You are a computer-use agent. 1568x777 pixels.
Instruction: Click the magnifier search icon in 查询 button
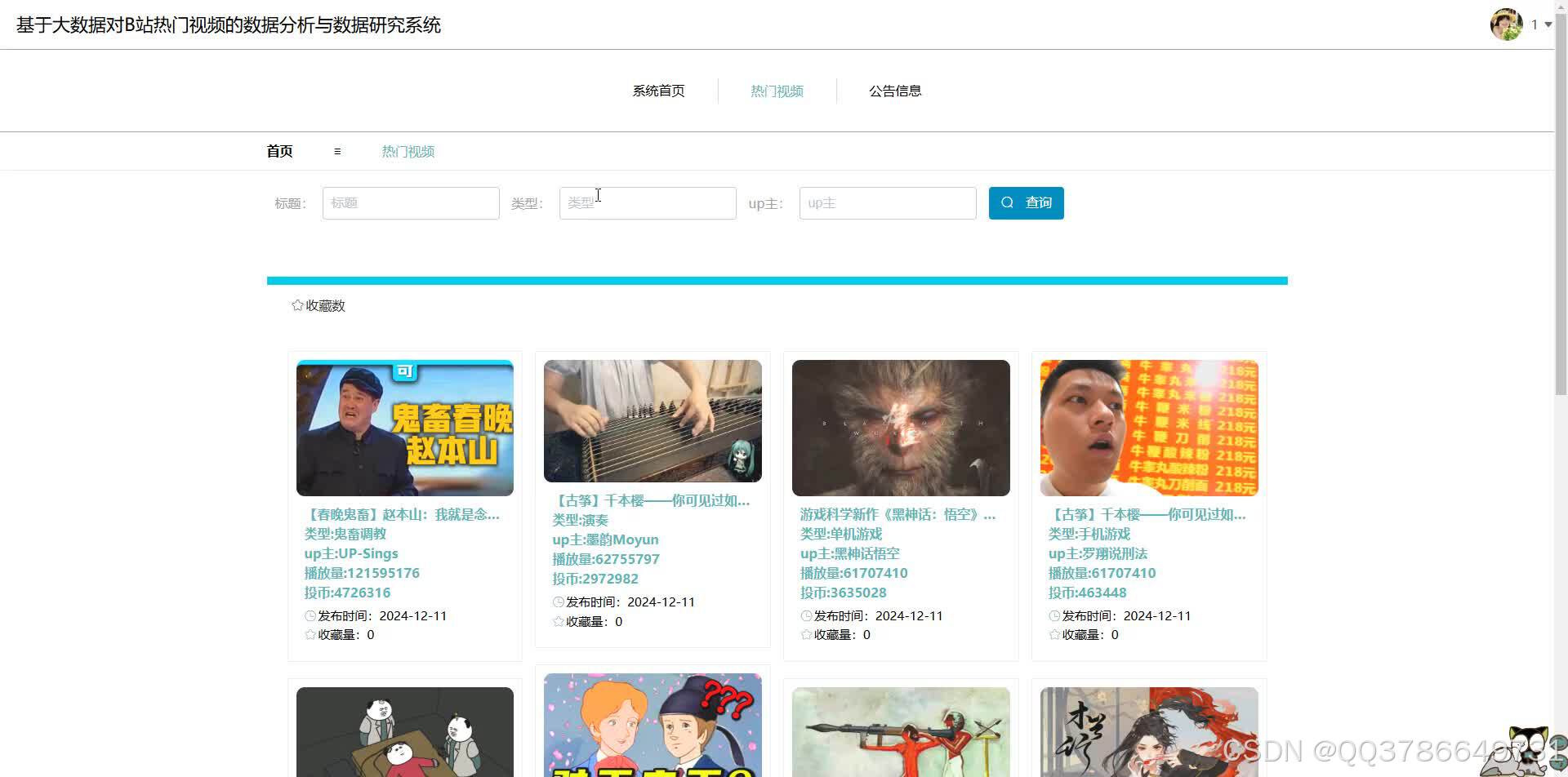pos(1008,202)
